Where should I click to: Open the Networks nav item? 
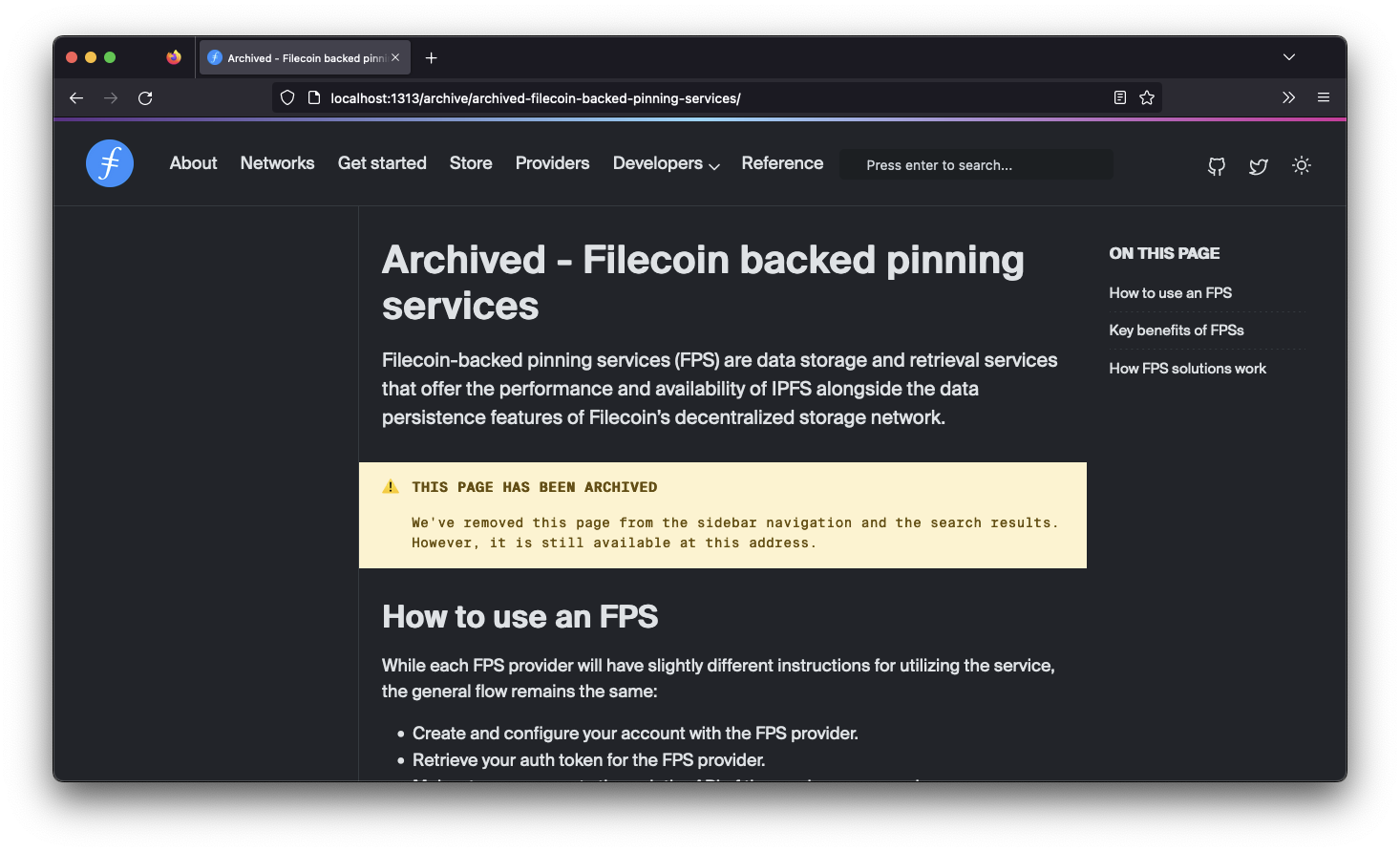(x=278, y=163)
